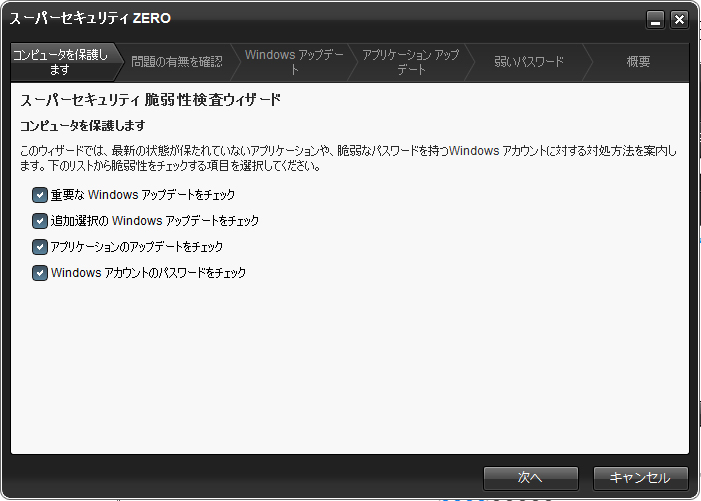The image size is (701, 501).
Task: Click the スーパーセキュリティ ZERO title text
Action: (90, 18)
